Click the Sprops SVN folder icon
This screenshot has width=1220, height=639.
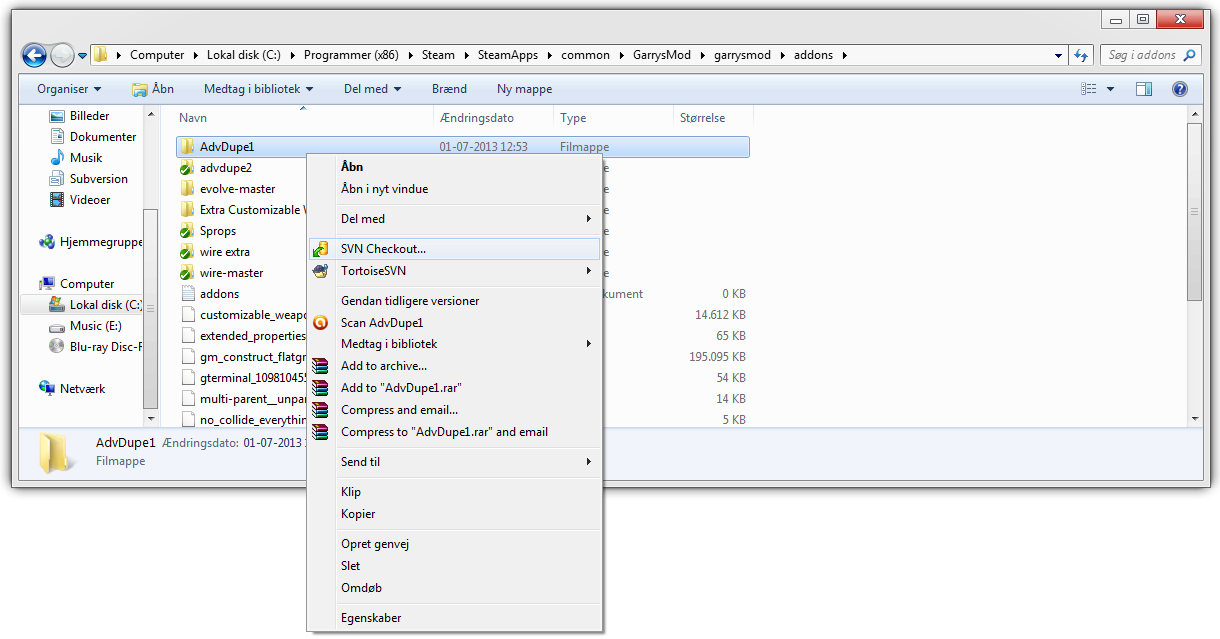pos(187,231)
